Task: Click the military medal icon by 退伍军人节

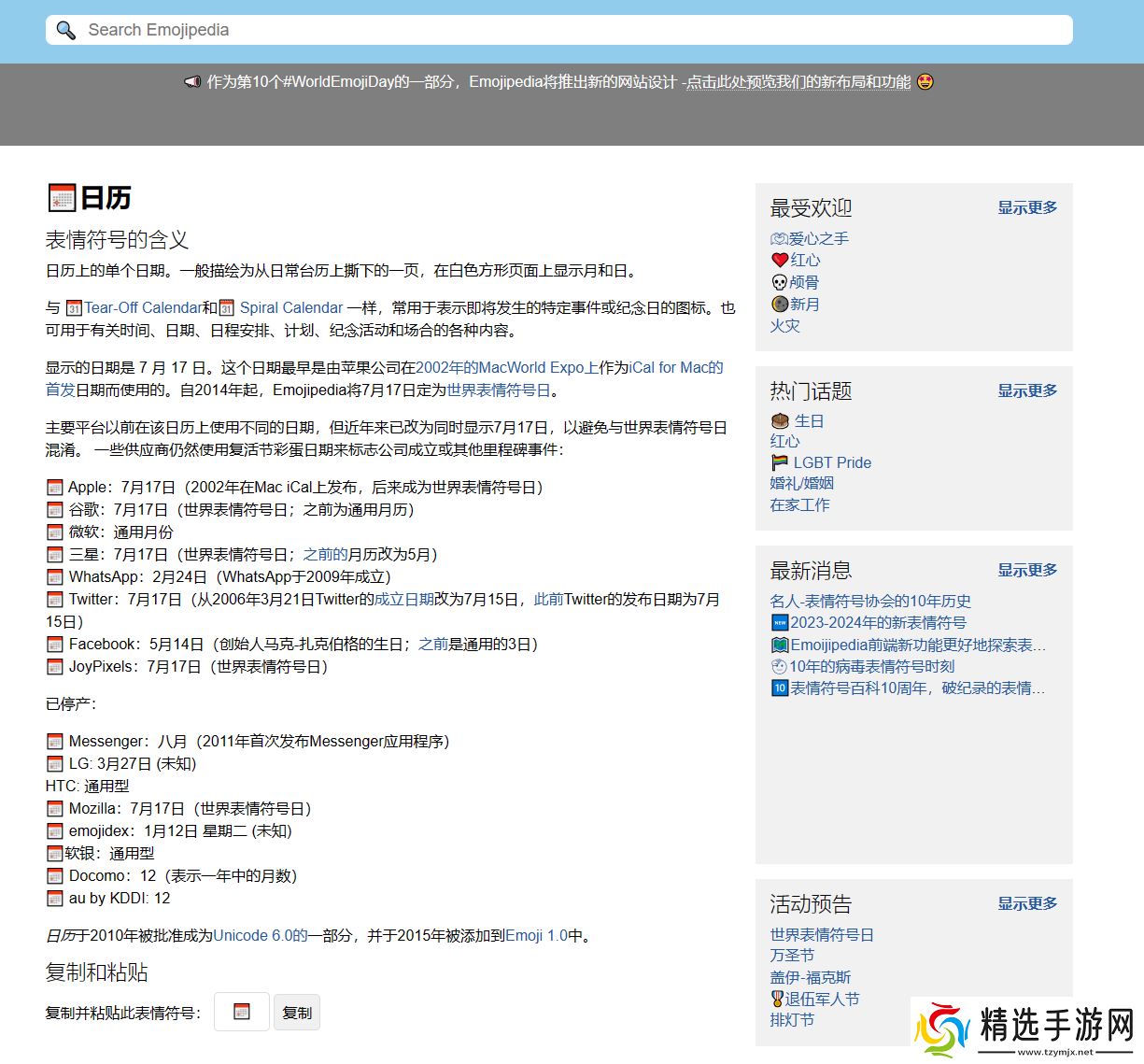Action: [777, 999]
